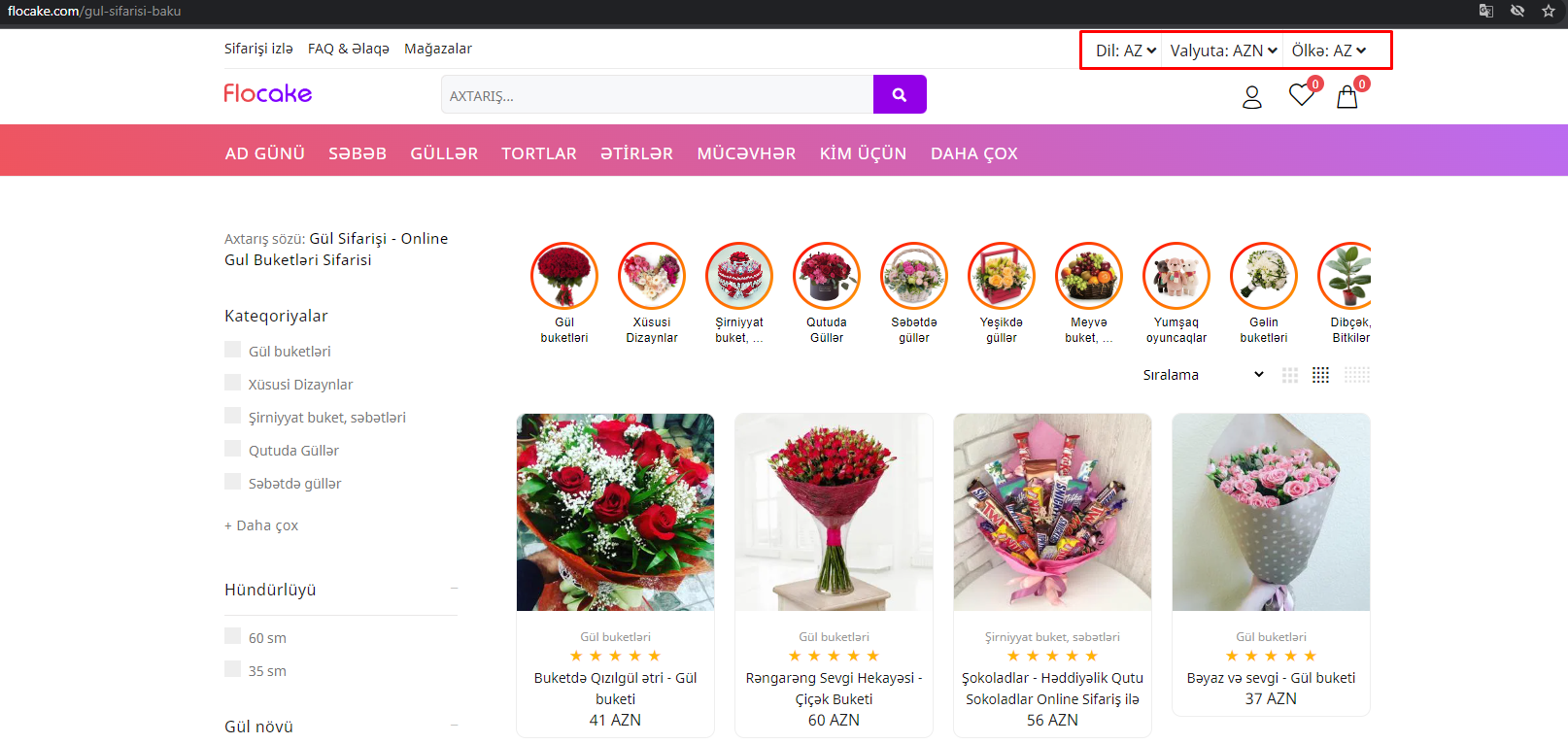
Task: Switch to the densest grid view
Action: [1356, 375]
